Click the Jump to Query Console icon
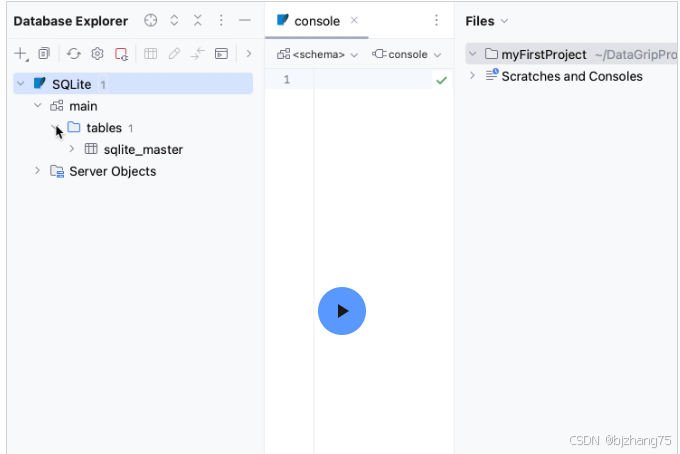Screen dimensions: 680x454 [221, 54]
